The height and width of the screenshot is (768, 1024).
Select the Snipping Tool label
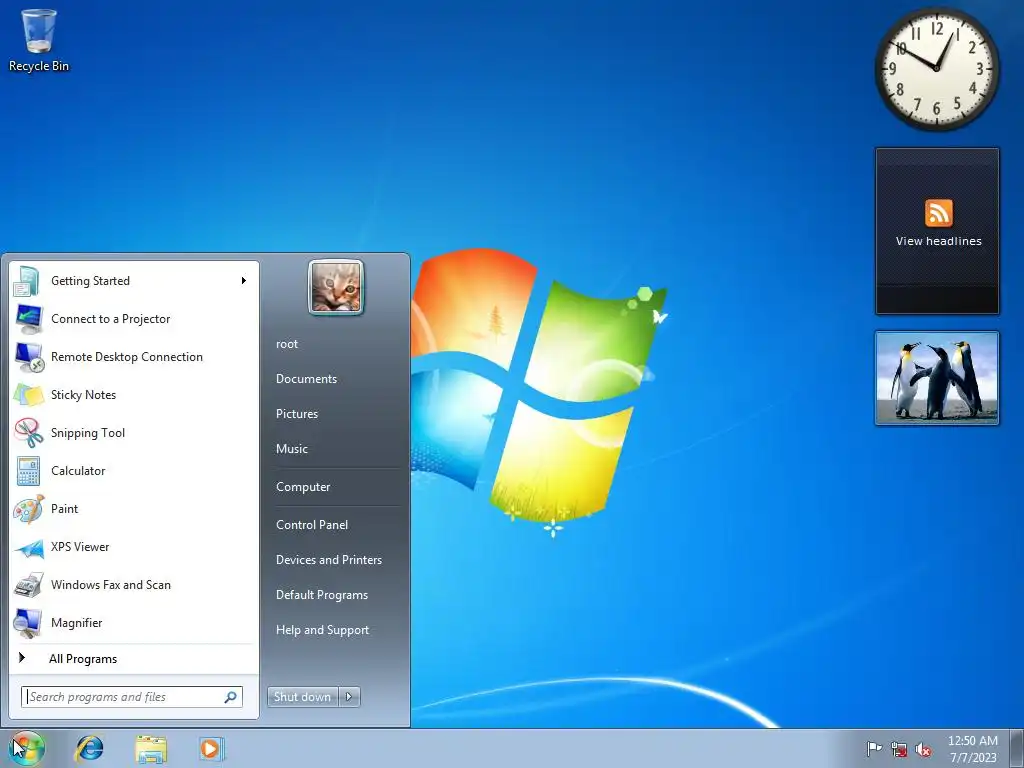click(x=88, y=433)
